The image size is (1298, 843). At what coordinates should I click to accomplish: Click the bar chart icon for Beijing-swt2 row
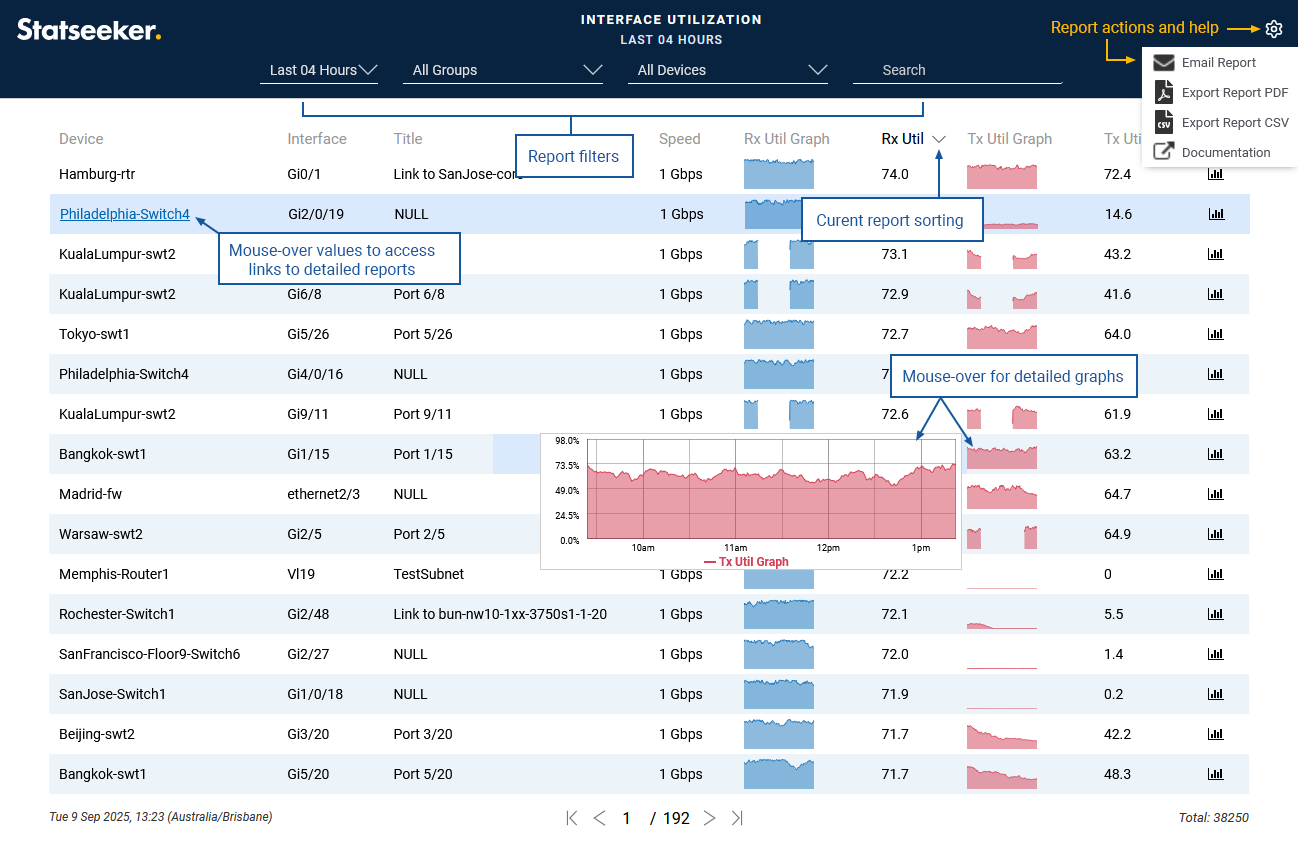click(1215, 734)
